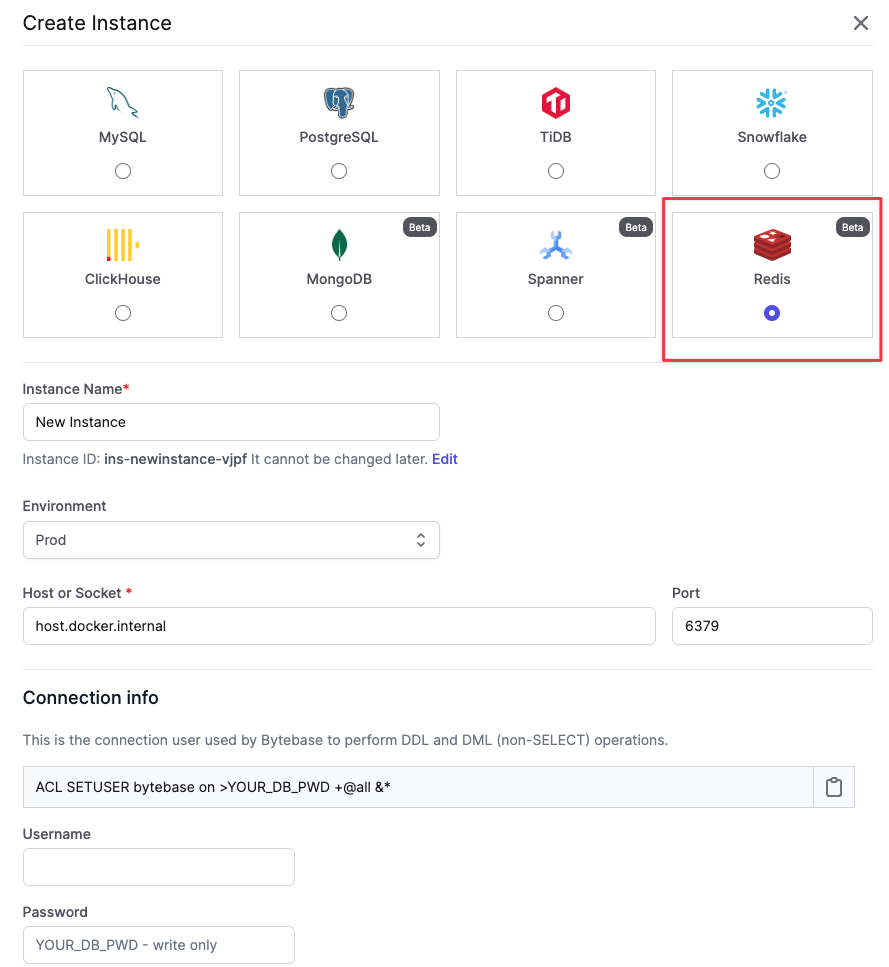Click the TiDB red logo
Screen dimensions: 889x967
pos(555,102)
